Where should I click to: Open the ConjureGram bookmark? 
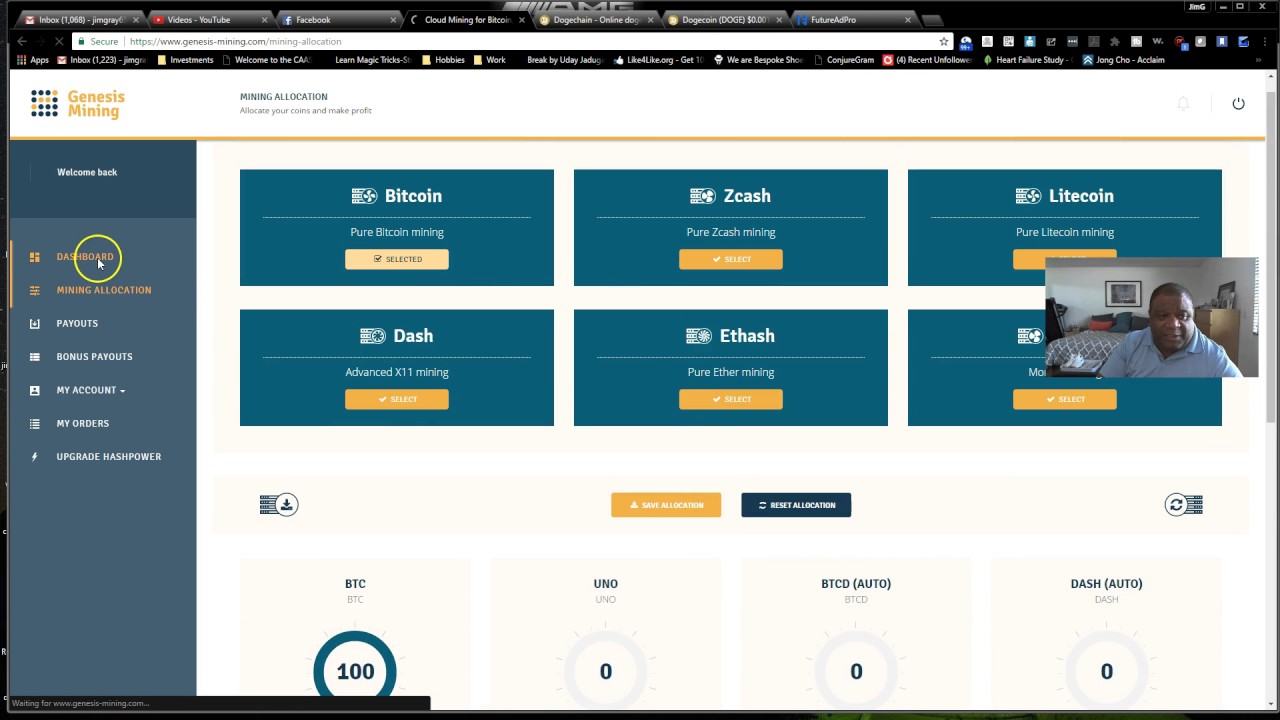click(x=844, y=60)
